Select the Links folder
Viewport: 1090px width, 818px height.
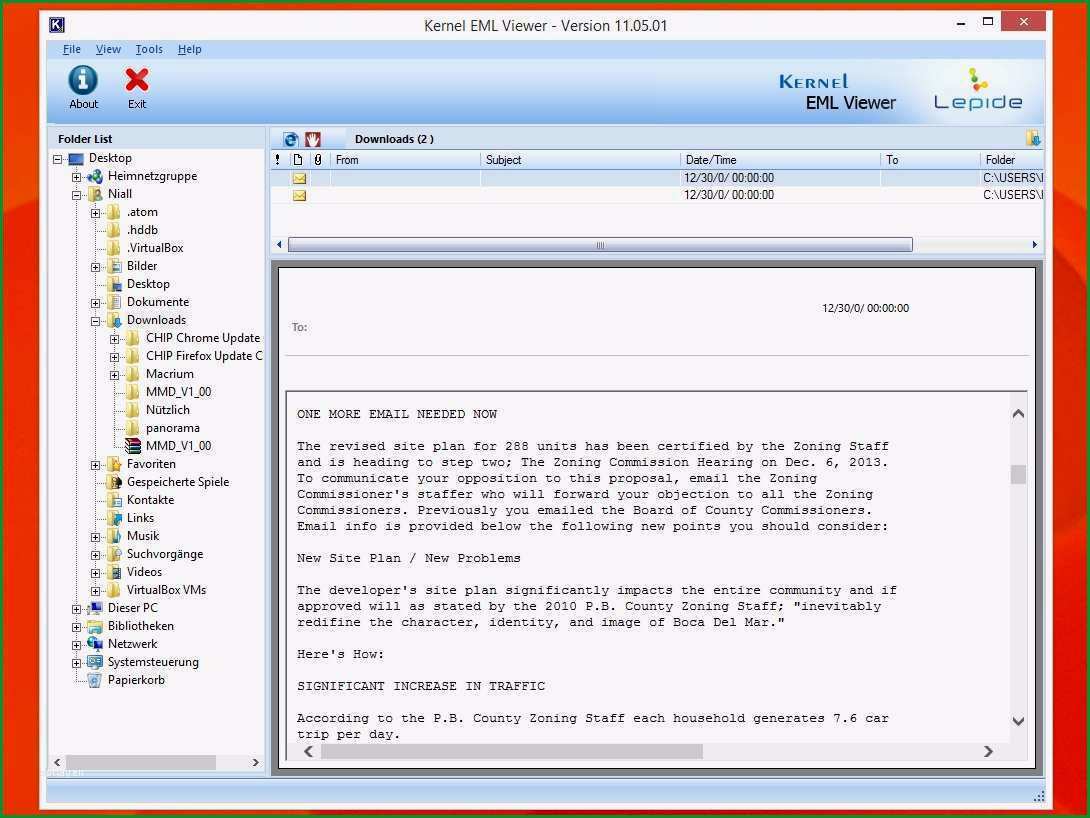[x=140, y=518]
